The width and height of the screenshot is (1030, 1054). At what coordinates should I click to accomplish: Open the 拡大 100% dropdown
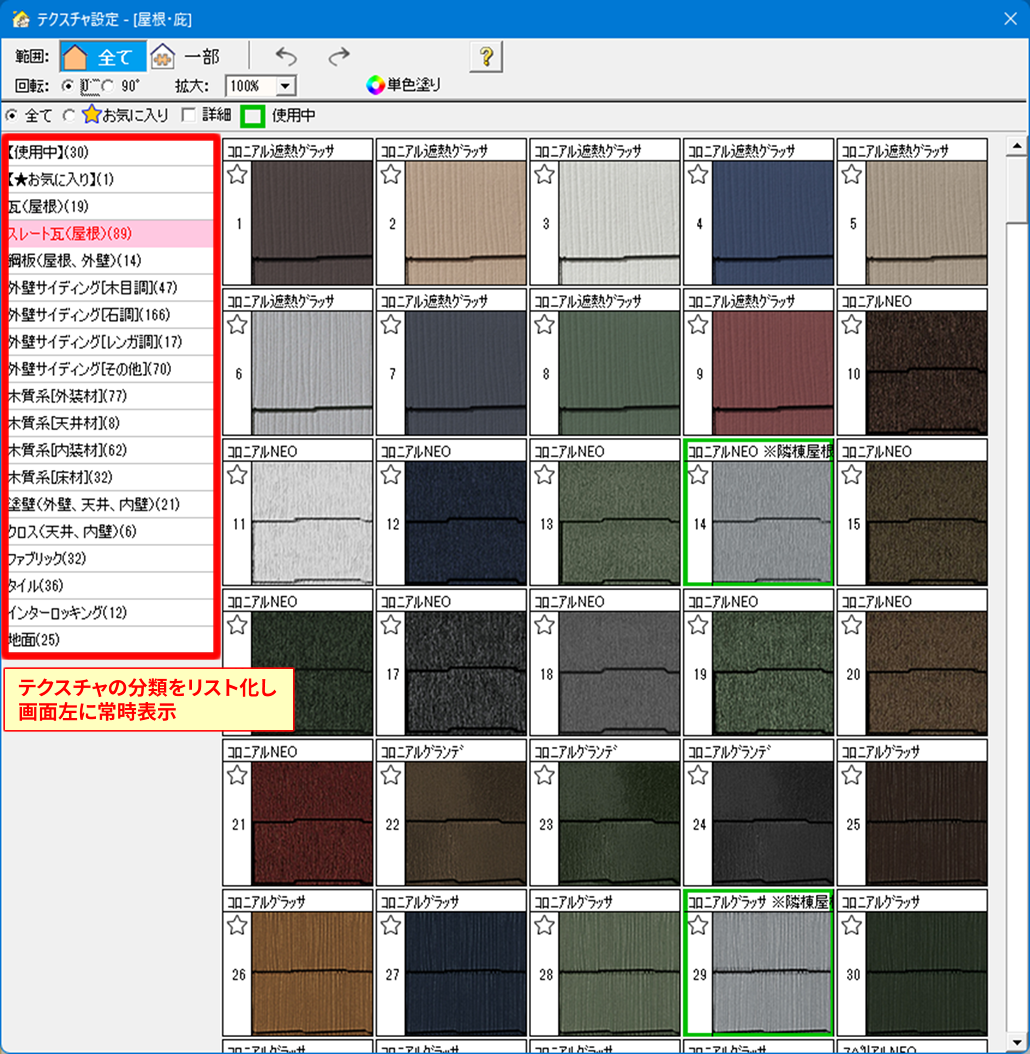[286, 86]
